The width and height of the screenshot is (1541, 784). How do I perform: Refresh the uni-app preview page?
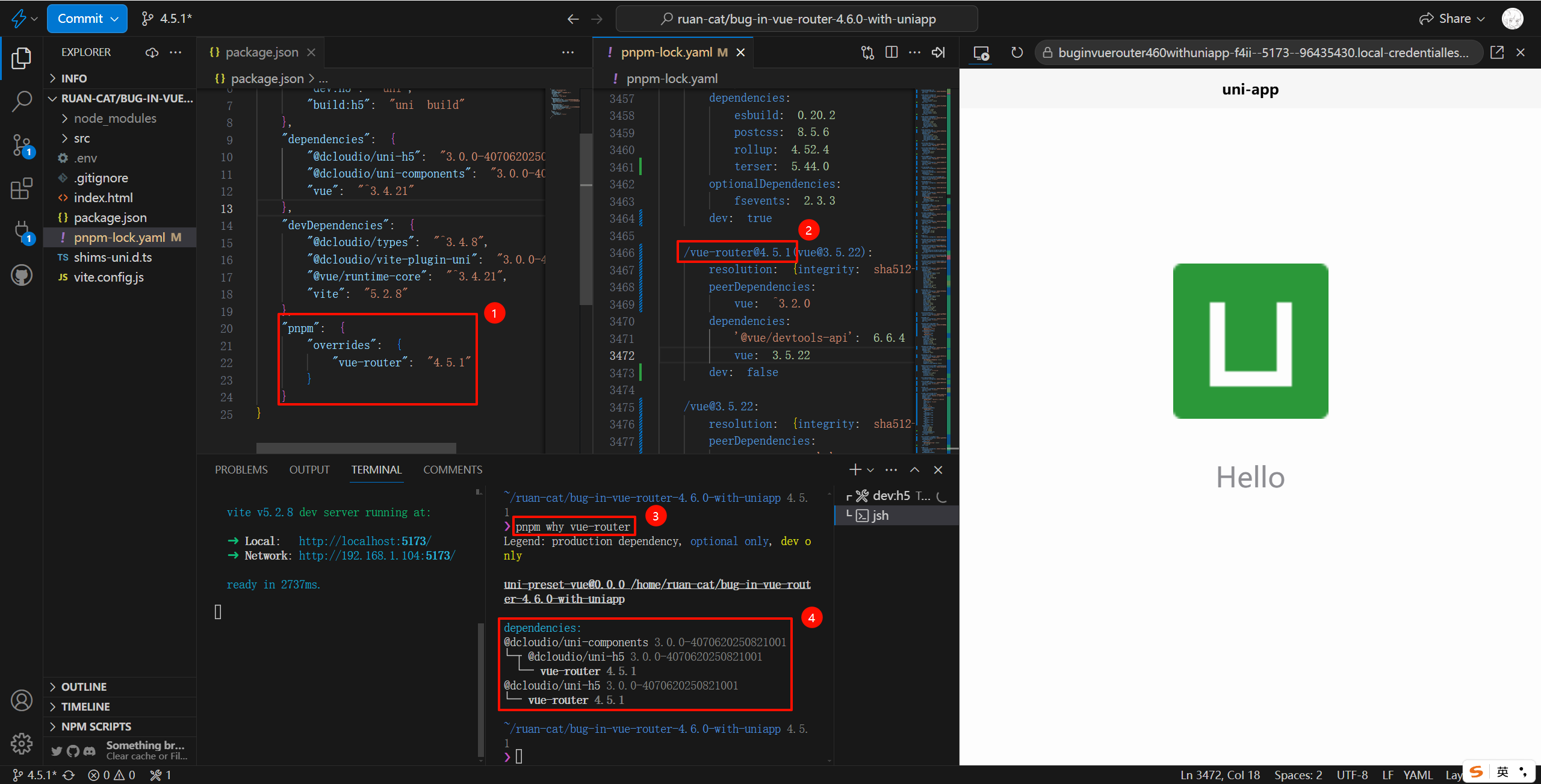(1017, 52)
